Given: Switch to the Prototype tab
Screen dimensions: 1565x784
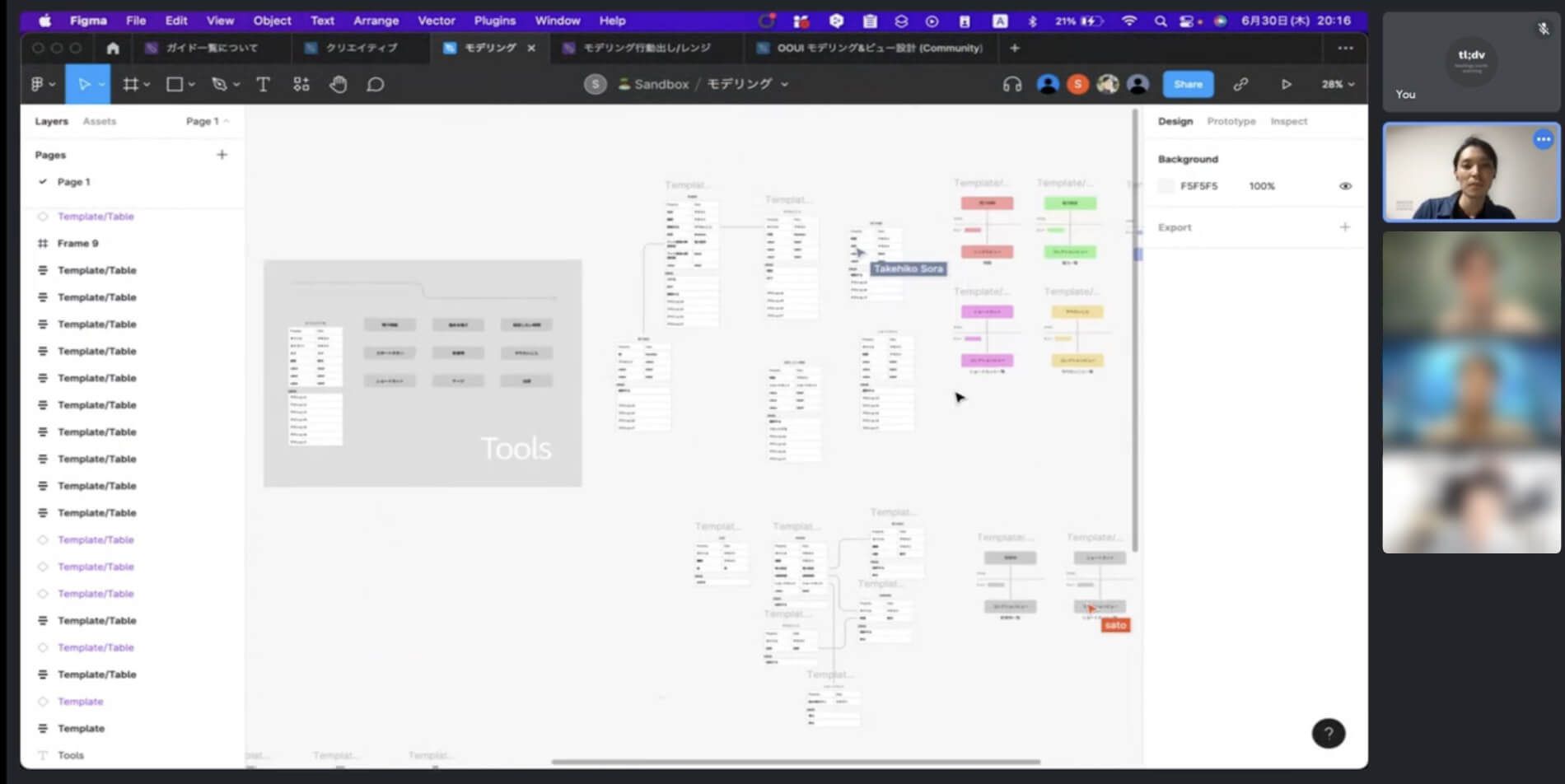Looking at the screenshot, I should click(1231, 121).
